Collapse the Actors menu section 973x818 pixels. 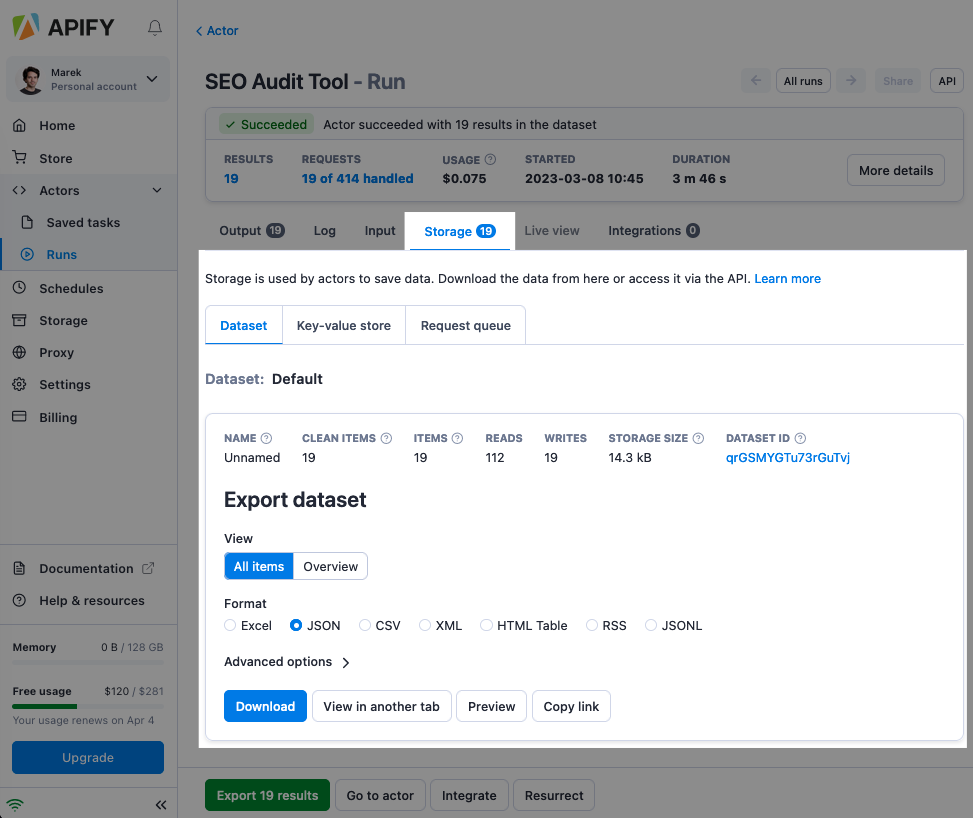[156, 190]
